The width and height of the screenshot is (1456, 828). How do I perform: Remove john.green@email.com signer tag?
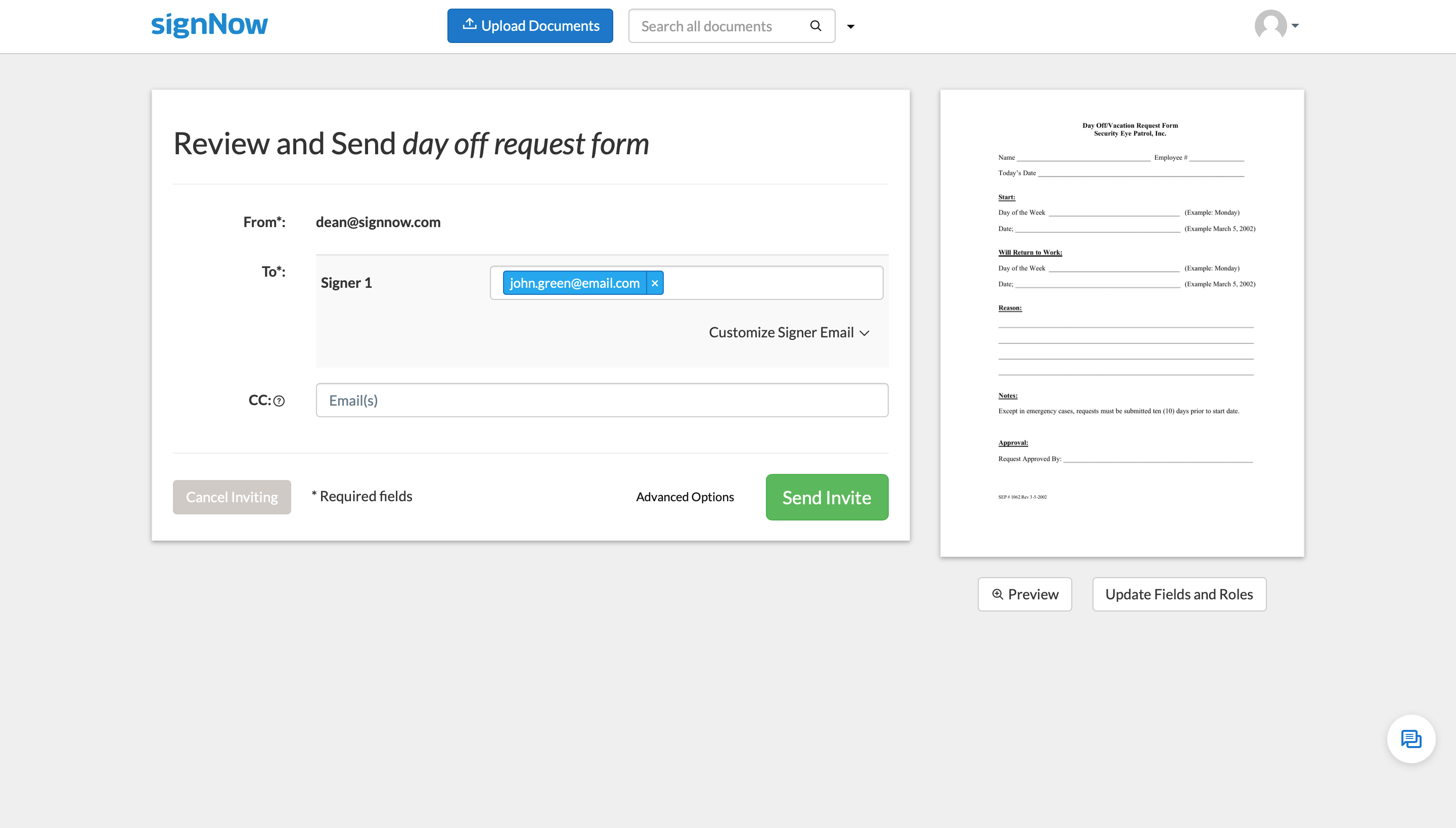pyautogui.click(x=655, y=283)
